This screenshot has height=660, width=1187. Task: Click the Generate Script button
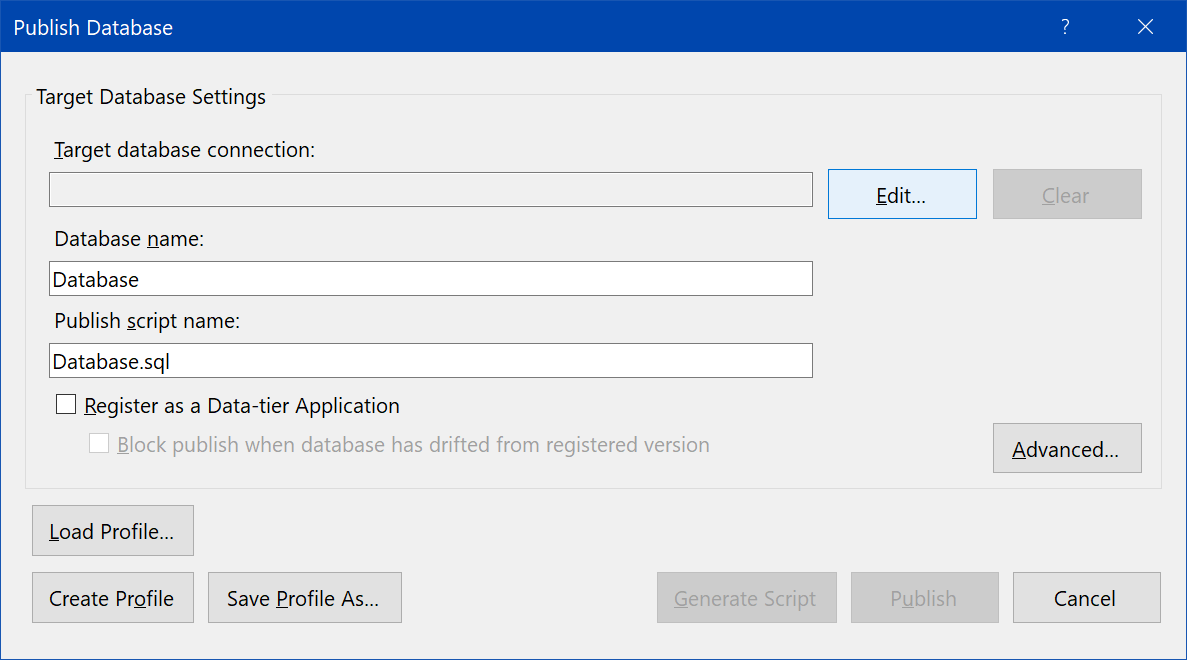point(745,597)
